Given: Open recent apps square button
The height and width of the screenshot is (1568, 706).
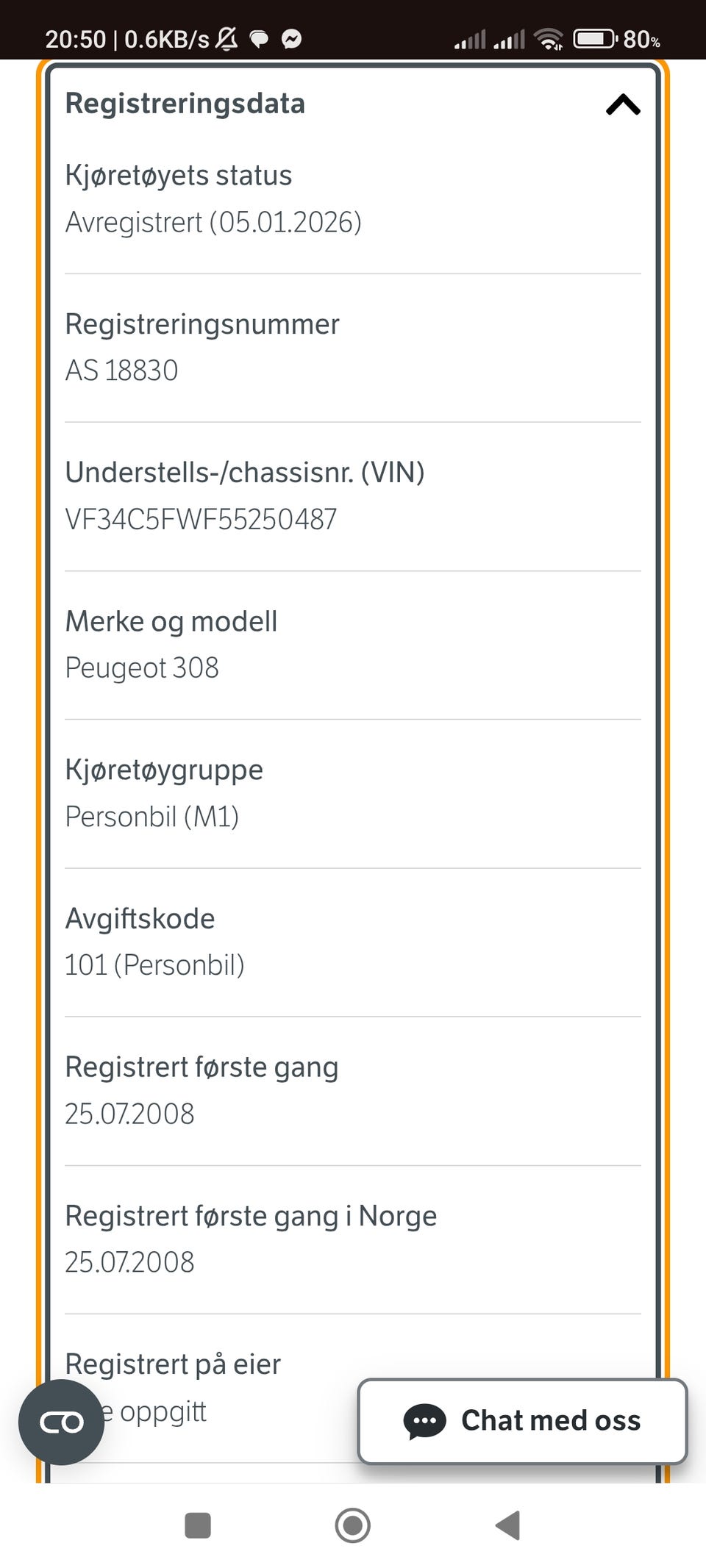Looking at the screenshot, I should (198, 1525).
